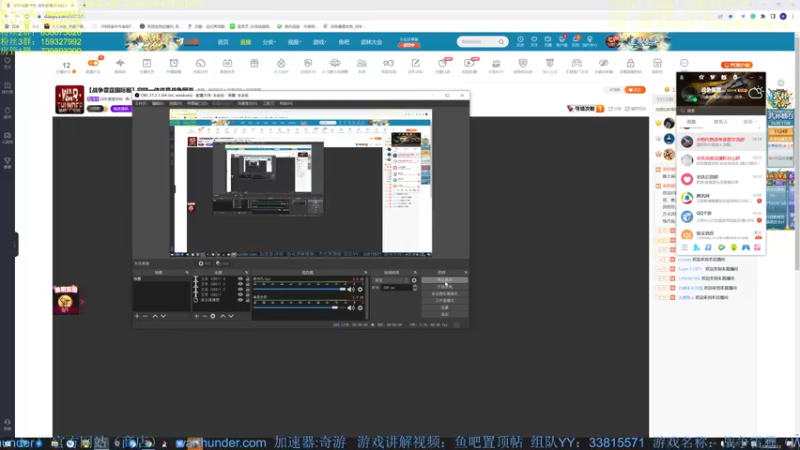
Task: Lock the first OBS source row
Action: click(x=247, y=279)
